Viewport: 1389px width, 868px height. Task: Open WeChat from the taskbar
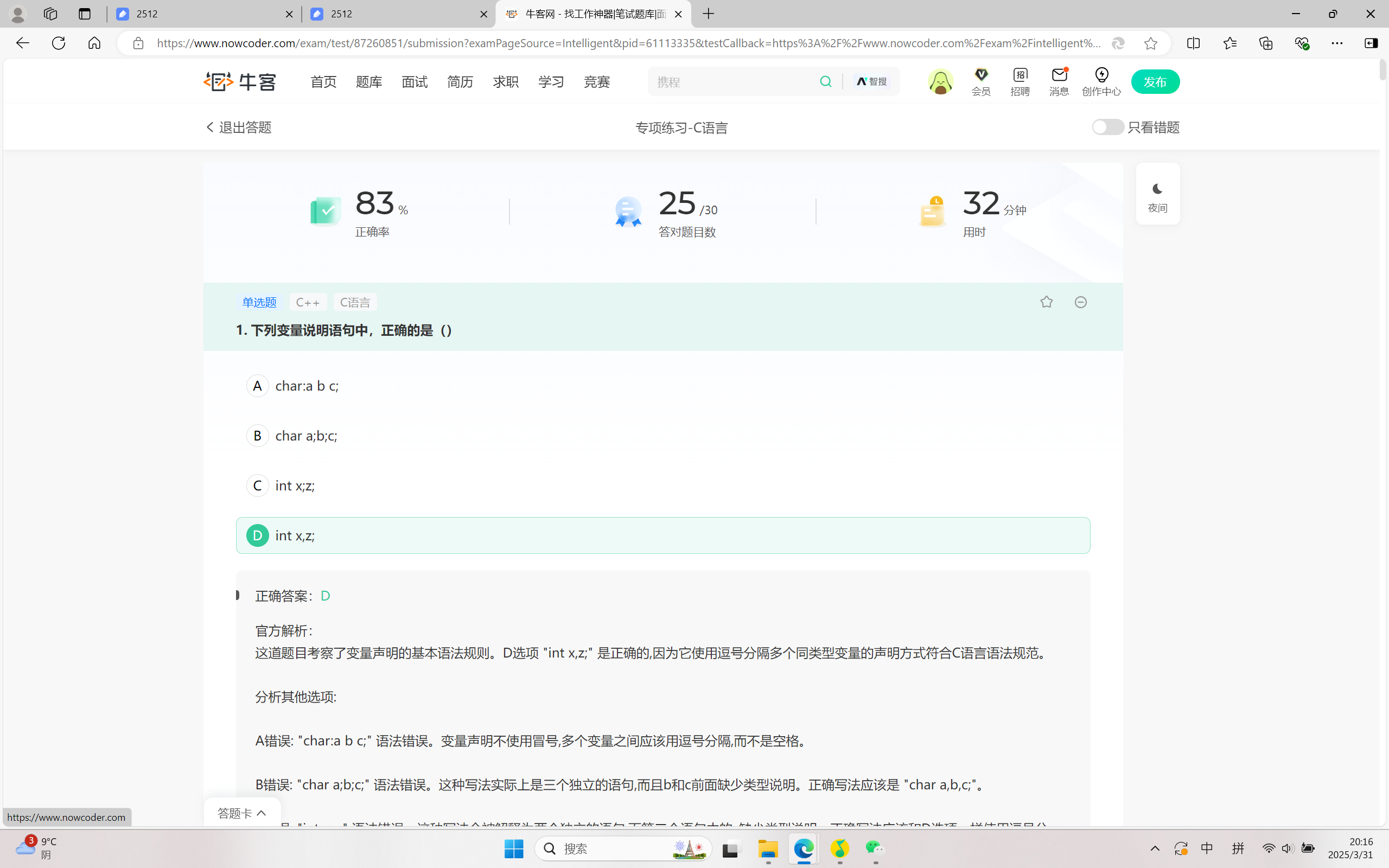(x=874, y=848)
